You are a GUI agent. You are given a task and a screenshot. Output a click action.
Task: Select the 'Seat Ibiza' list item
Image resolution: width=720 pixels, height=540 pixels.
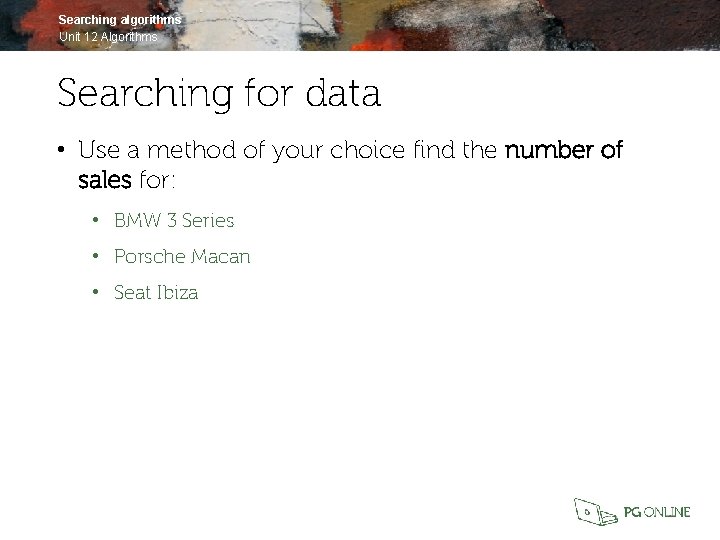(x=156, y=293)
